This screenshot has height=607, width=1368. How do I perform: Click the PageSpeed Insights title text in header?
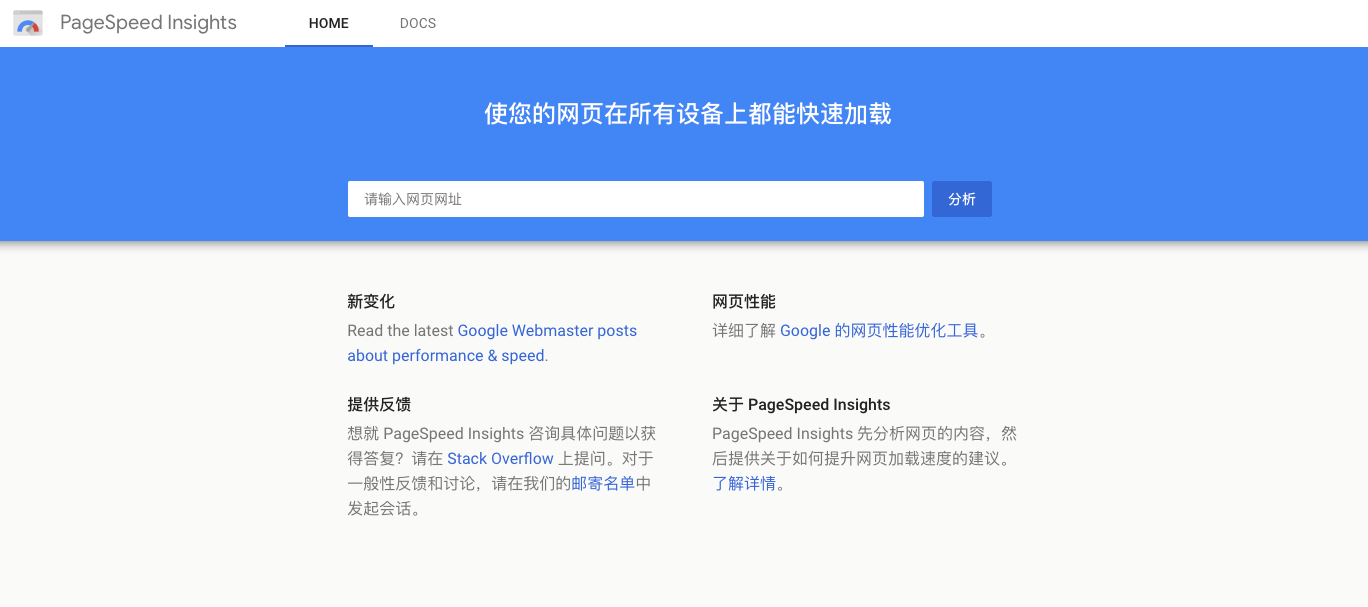coord(148,23)
